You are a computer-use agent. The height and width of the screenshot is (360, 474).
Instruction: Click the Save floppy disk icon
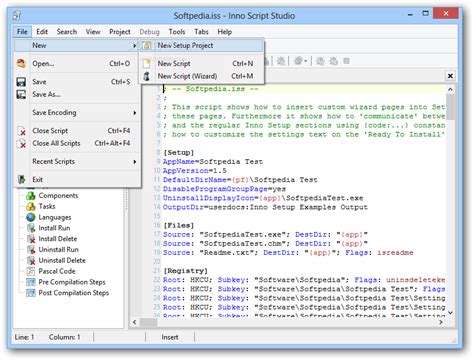point(21,82)
